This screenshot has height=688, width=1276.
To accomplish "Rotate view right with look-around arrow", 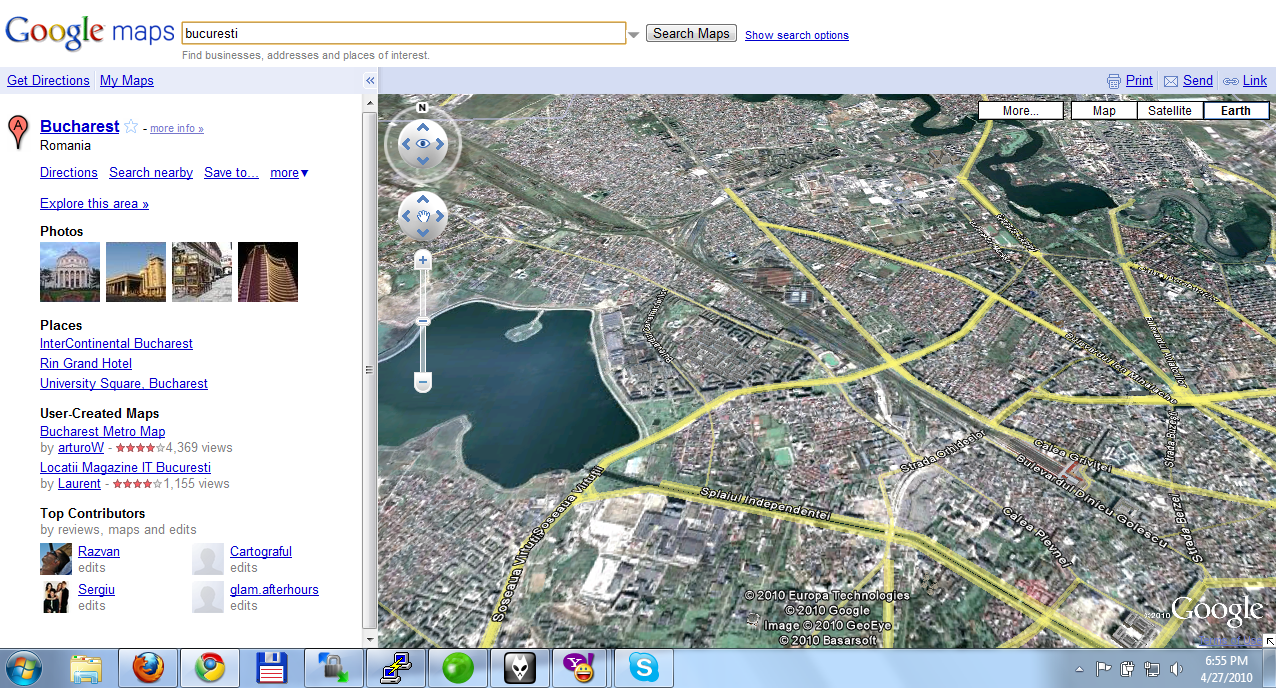I will click(440, 144).
